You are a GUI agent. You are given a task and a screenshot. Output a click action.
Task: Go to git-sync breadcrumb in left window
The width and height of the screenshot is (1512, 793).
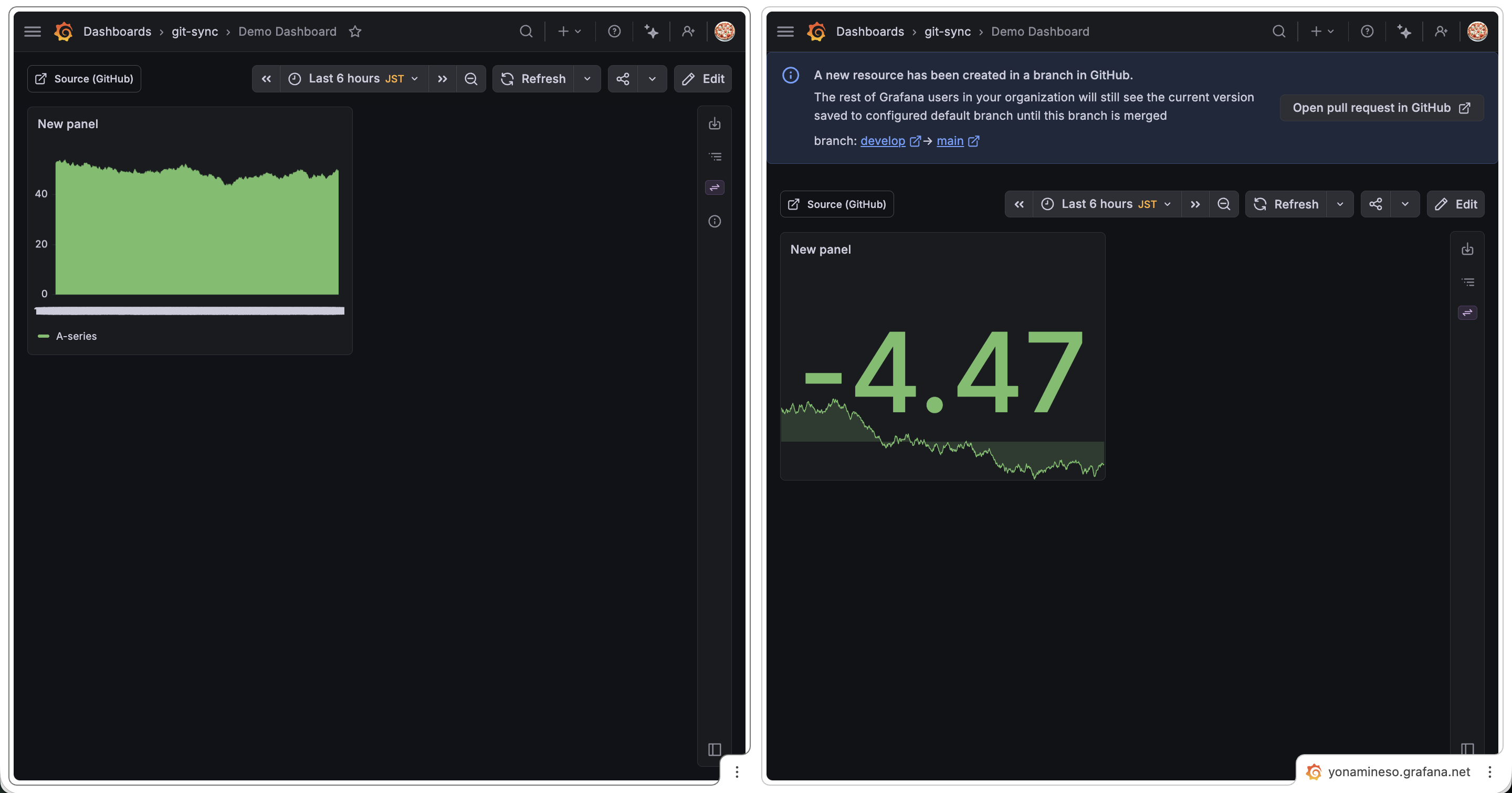[x=194, y=32]
